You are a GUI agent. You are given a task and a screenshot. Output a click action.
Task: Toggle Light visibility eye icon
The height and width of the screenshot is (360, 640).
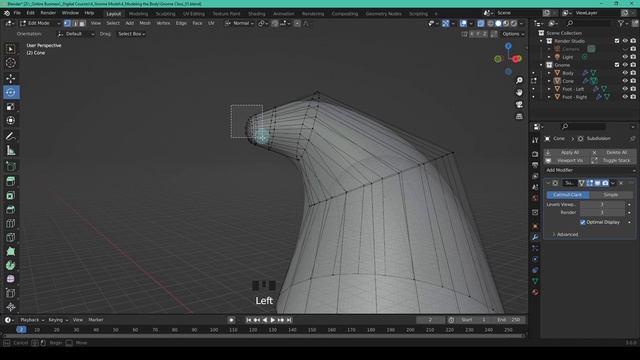[x=625, y=57]
